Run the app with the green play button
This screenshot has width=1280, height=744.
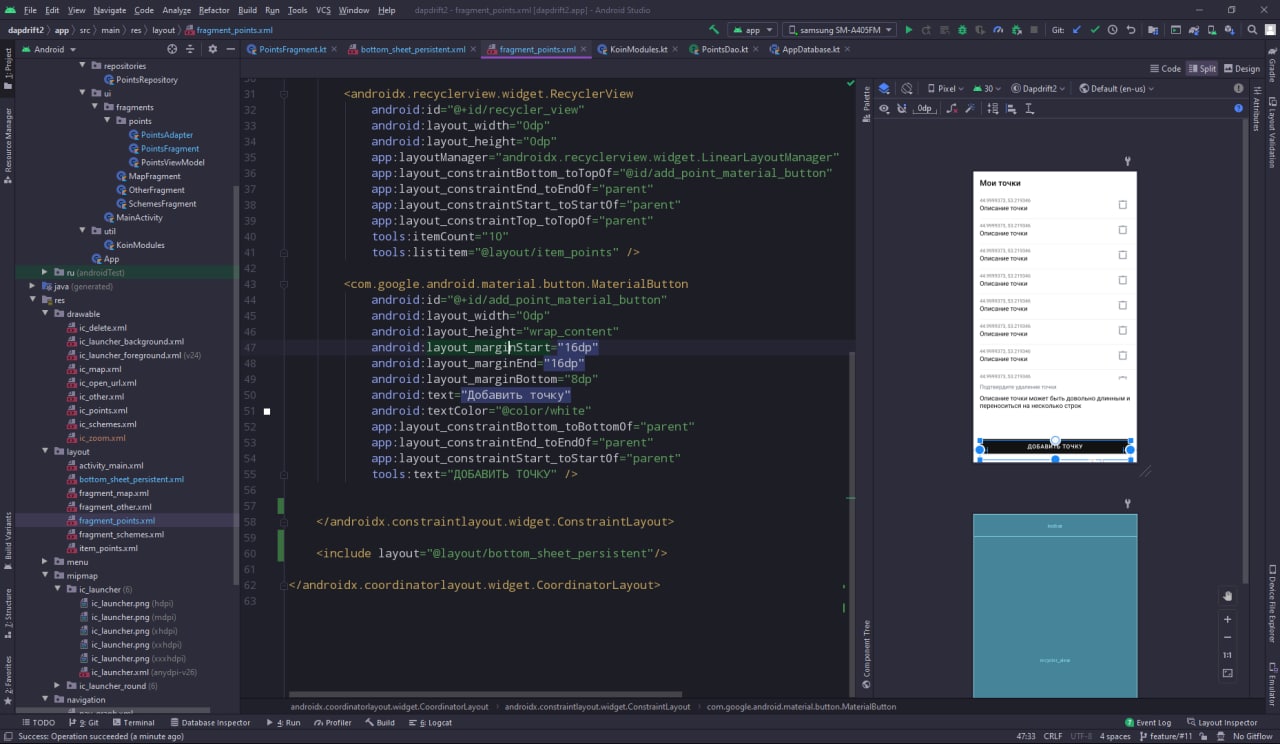pyautogui.click(x=908, y=30)
